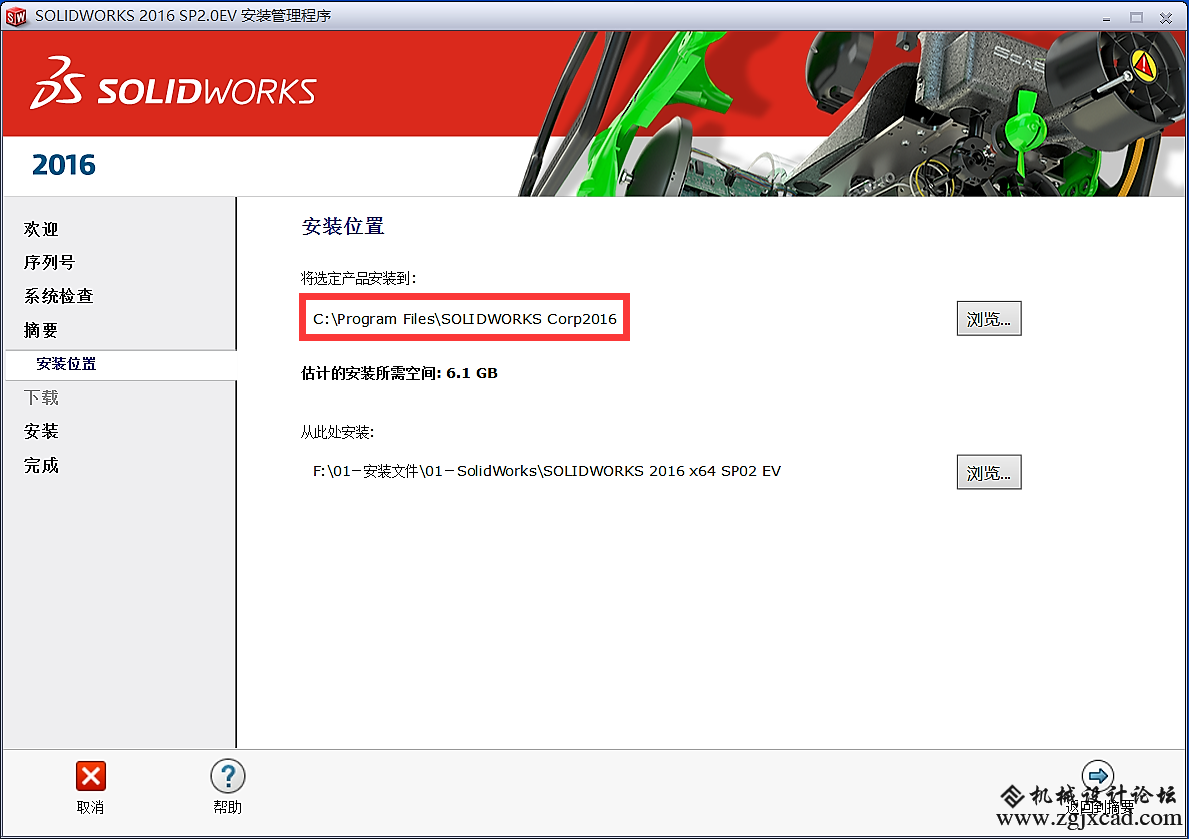The height and width of the screenshot is (839, 1189).
Task: Click the F:\01-安装文件 source path text
Action: click(x=547, y=471)
